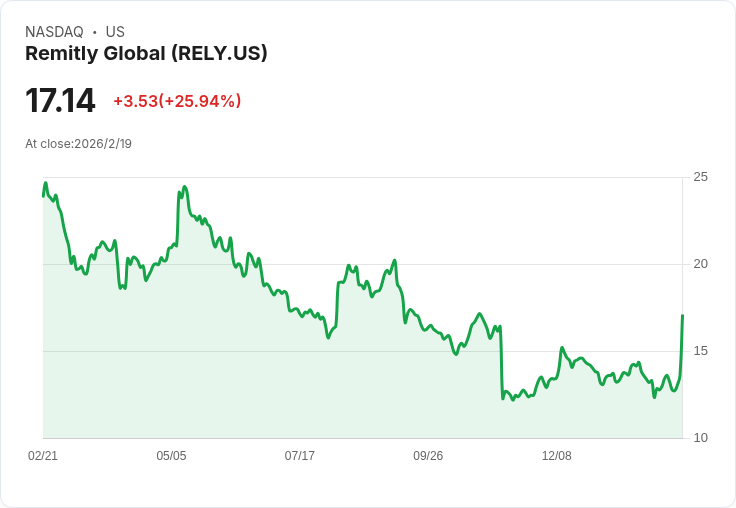Click the +3.53(+25.94%) price change
Screen dimensions: 736x508
[177, 101]
